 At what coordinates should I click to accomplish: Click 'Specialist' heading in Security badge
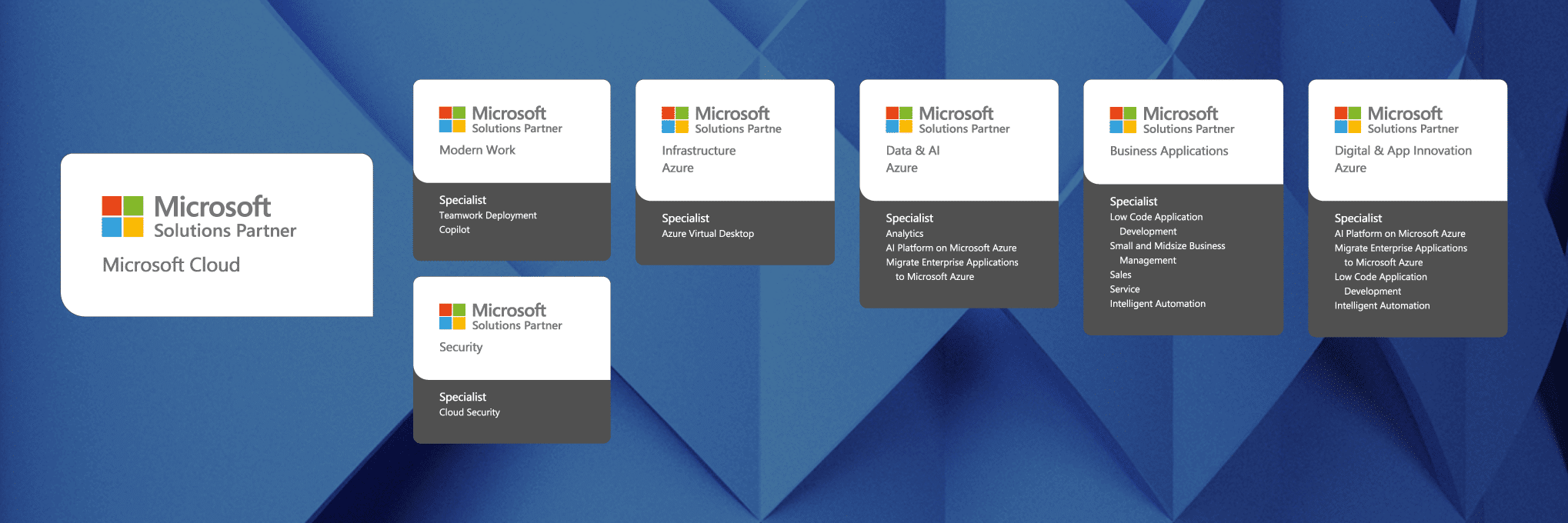point(462,397)
